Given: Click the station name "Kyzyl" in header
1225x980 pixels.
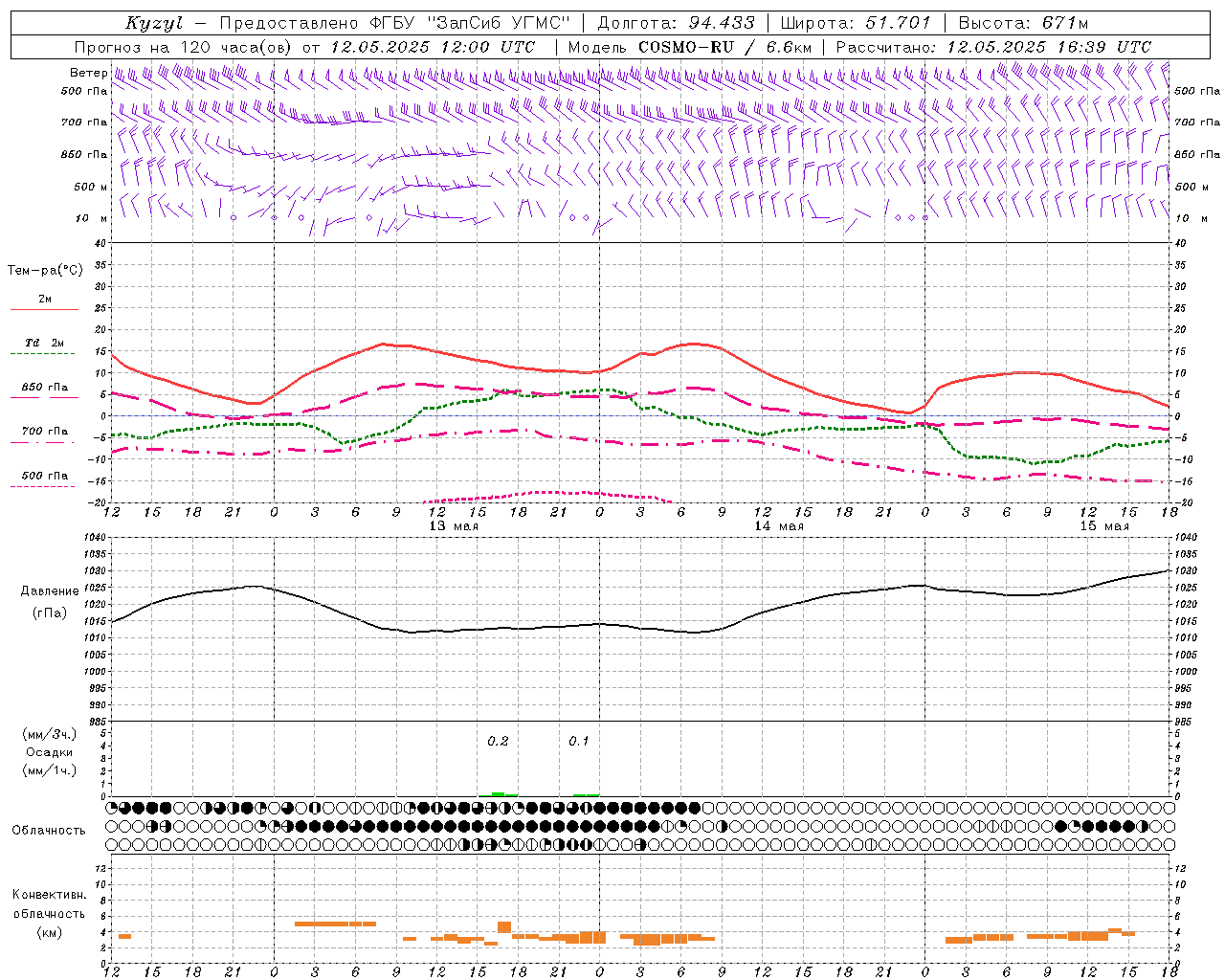Looking at the screenshot, I should (154, 23).
